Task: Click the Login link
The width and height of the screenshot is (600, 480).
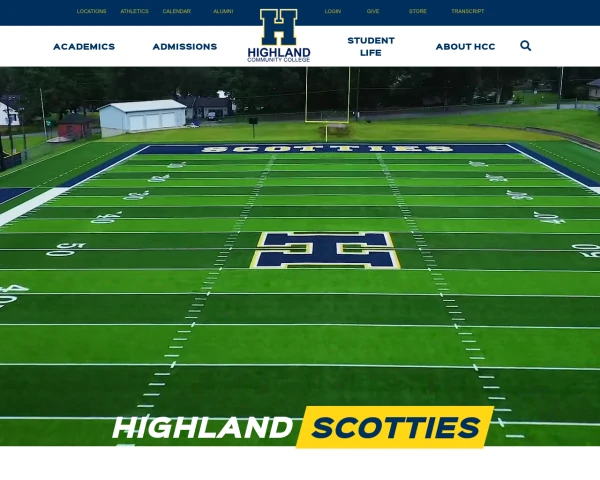Action: coord(333,11)
